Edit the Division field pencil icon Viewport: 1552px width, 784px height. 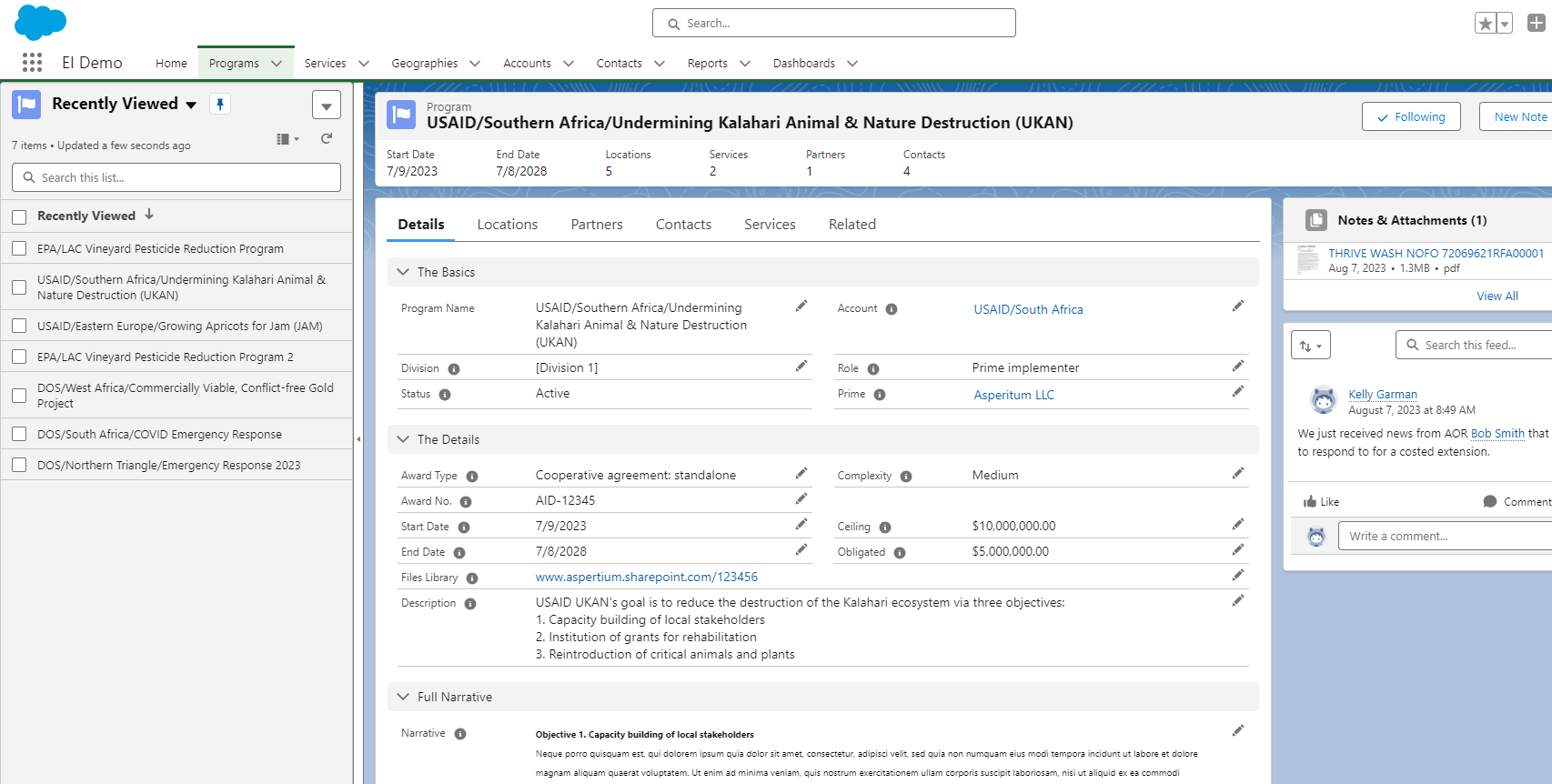[801, 367]
